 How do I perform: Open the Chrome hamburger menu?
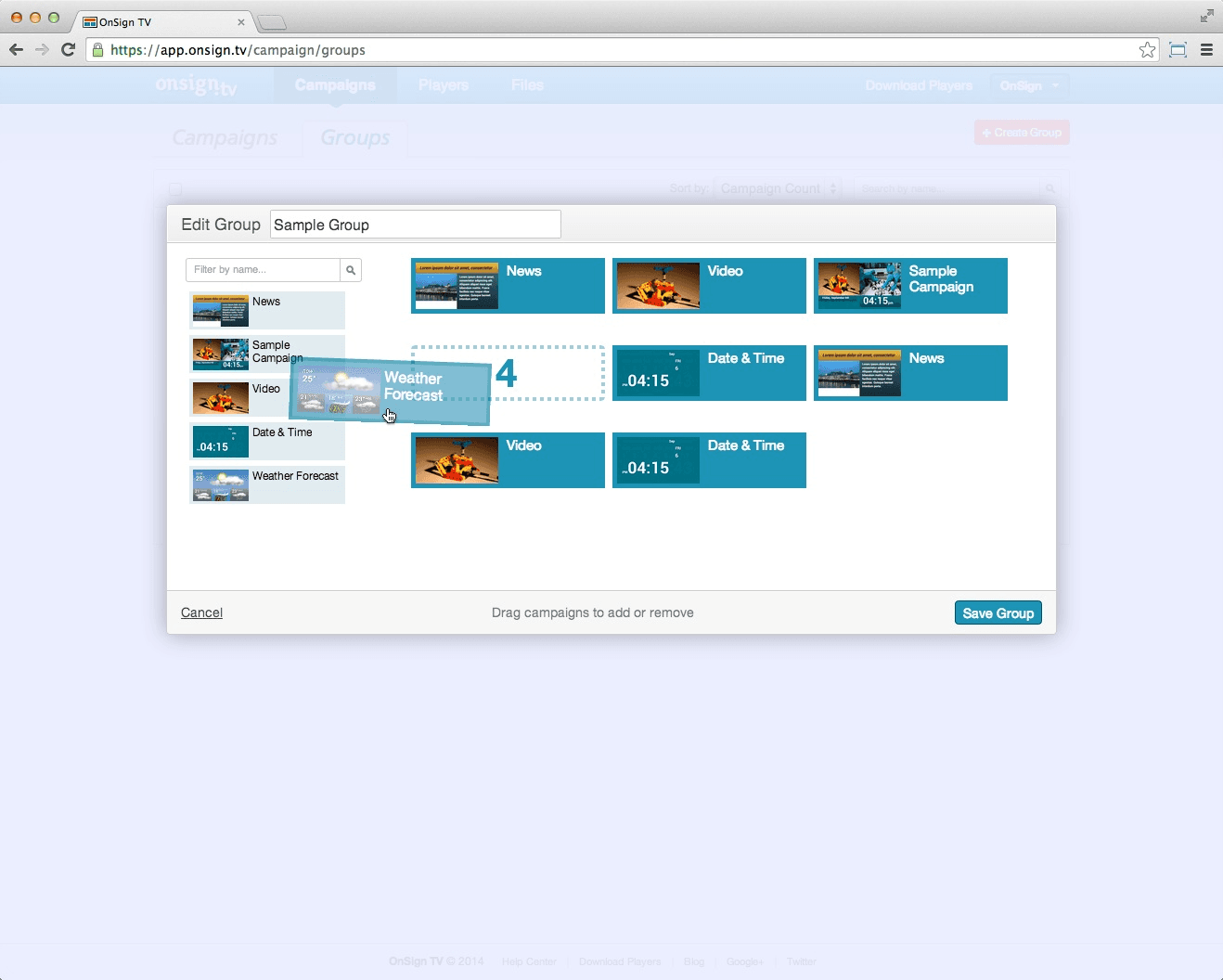click(x=1206, y=50)
